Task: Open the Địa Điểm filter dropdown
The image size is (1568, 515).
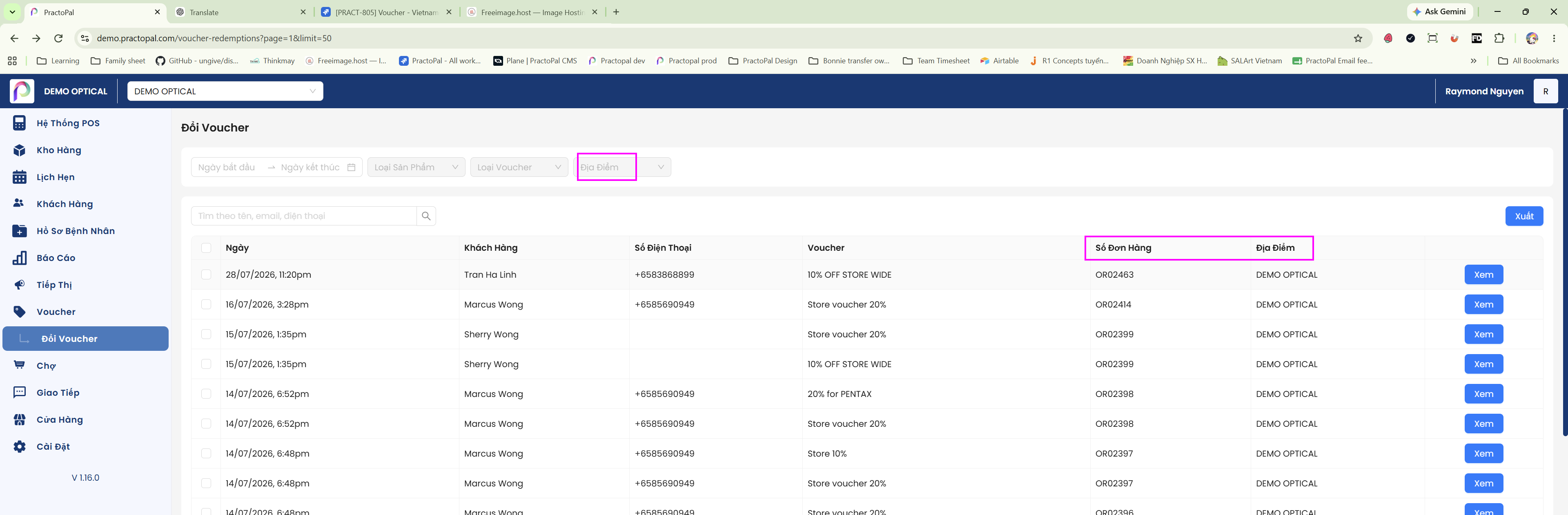Action: point(622,167)
